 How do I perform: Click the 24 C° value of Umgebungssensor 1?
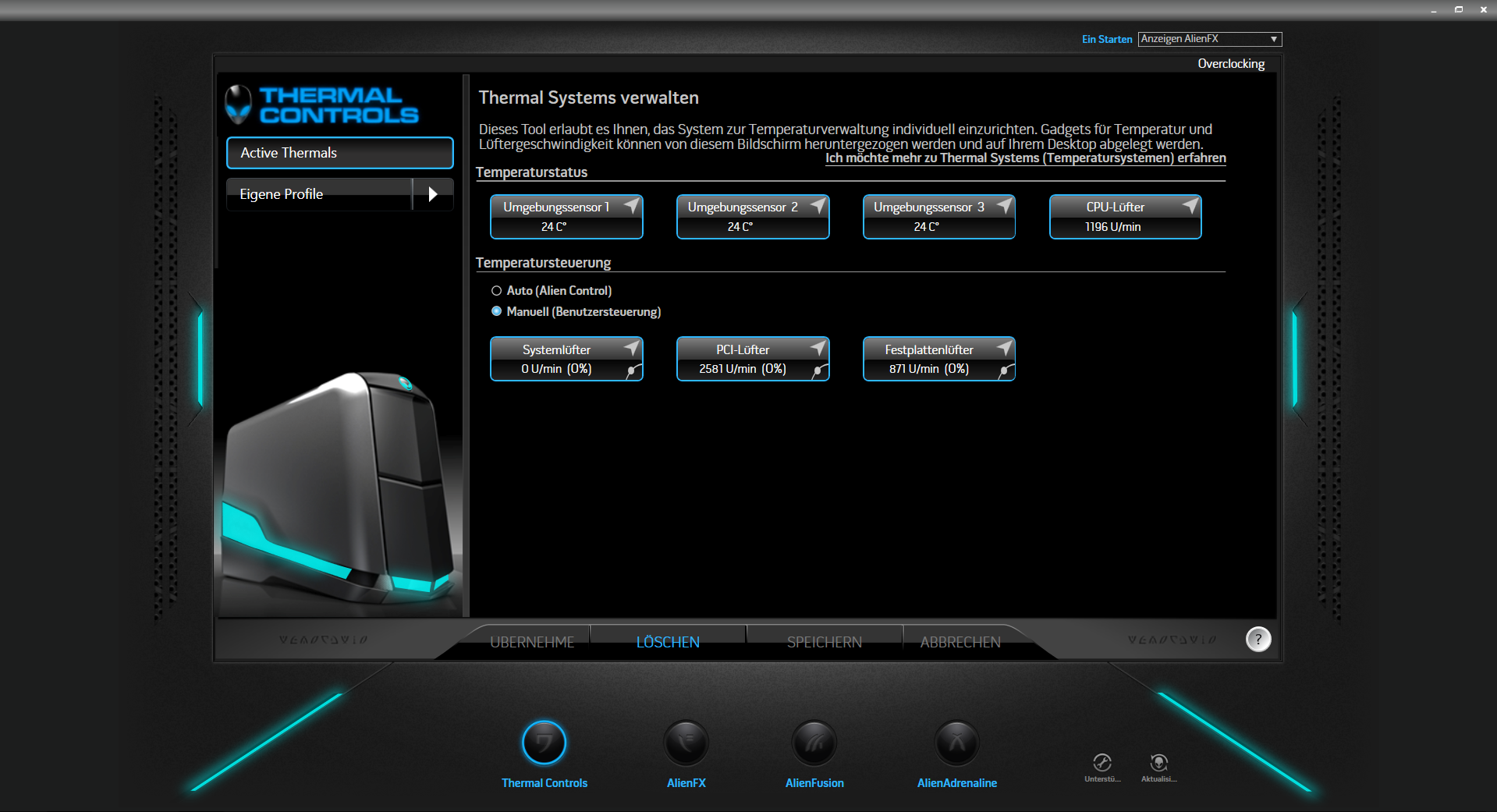pyautogui.click(x=554, y=227)
